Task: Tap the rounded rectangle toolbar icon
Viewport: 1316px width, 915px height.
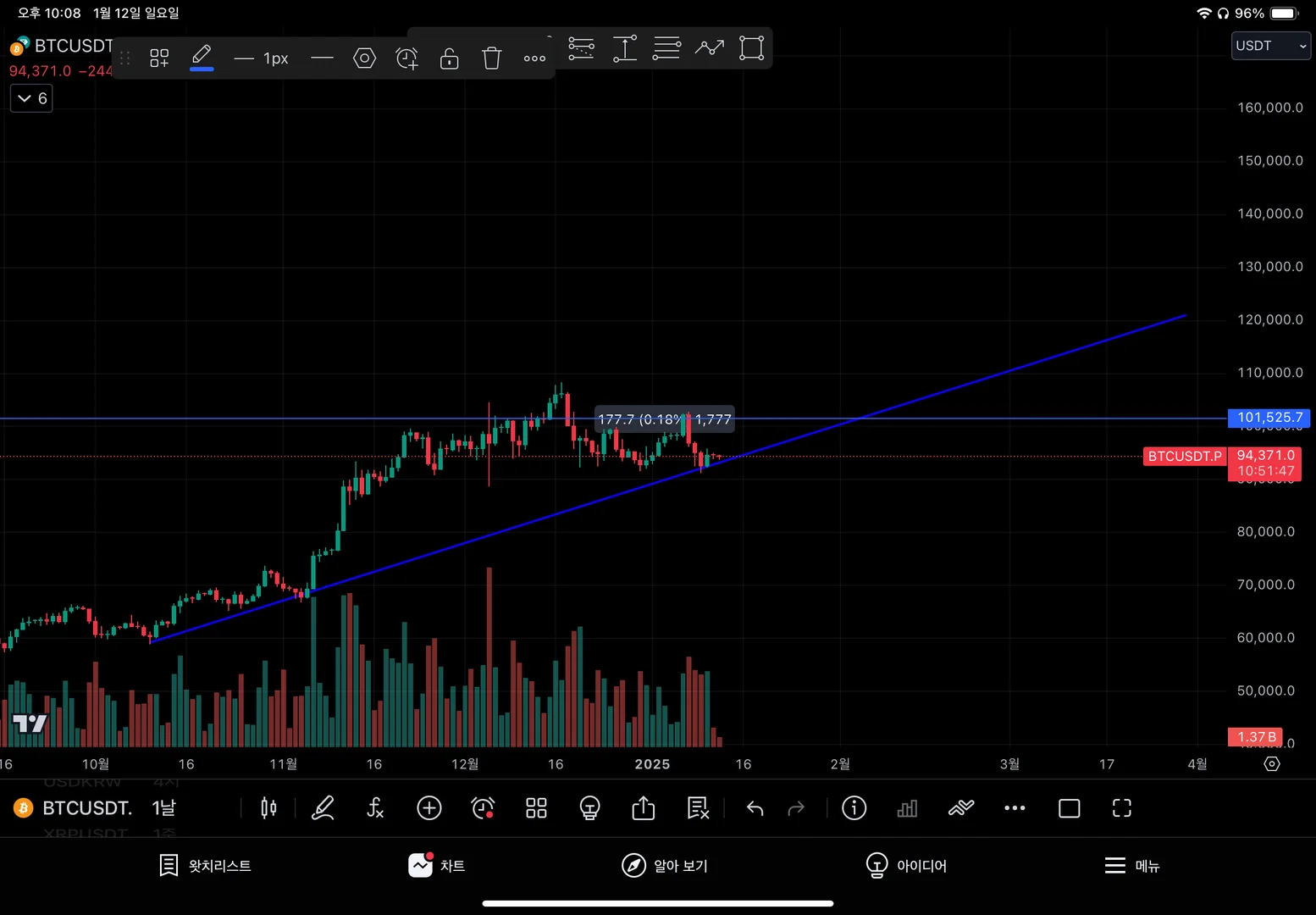Action: (x=1070, y=808)
